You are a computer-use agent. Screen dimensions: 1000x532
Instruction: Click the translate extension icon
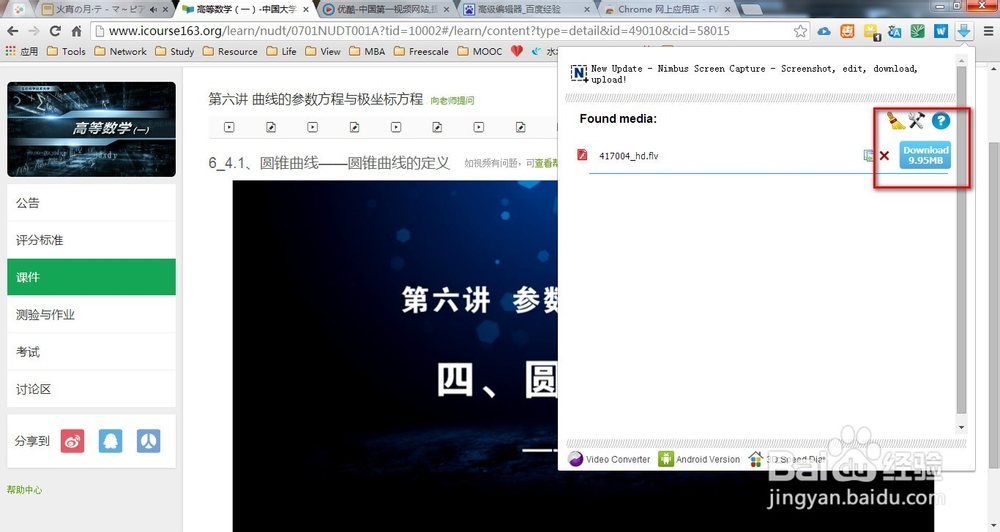(x=894, y=31)
